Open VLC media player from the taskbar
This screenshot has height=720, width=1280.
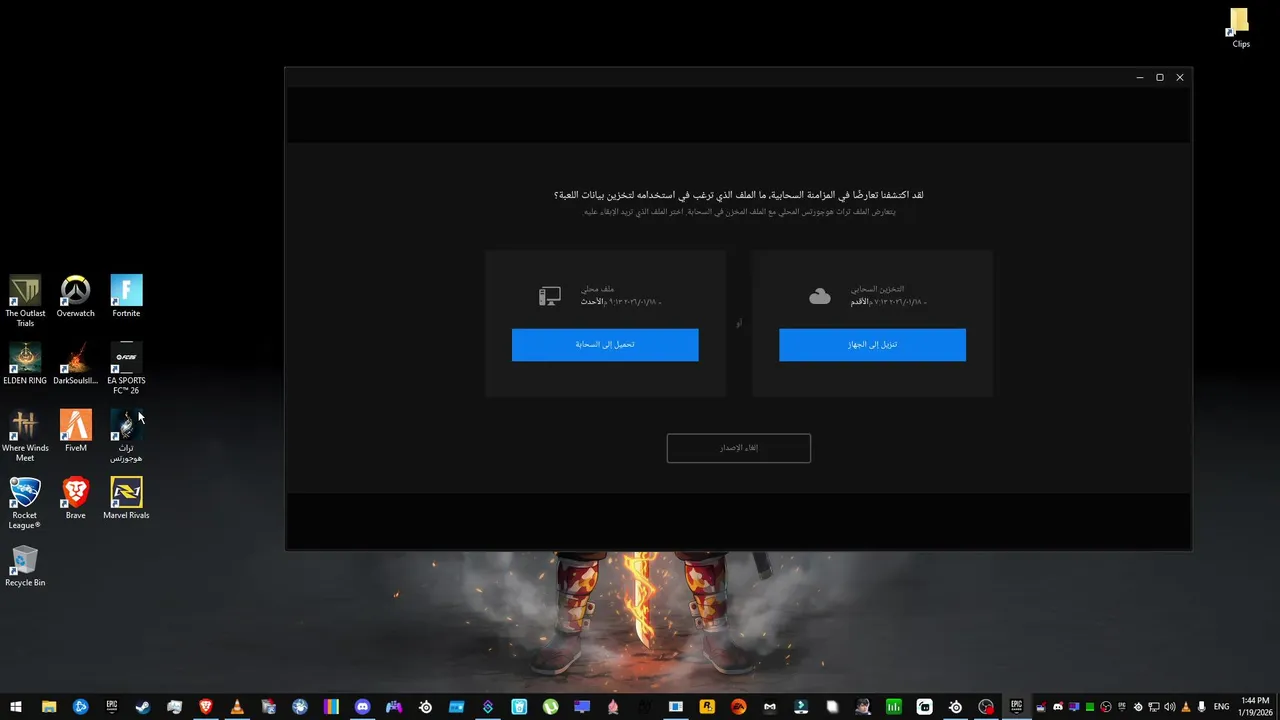(237, 707)
